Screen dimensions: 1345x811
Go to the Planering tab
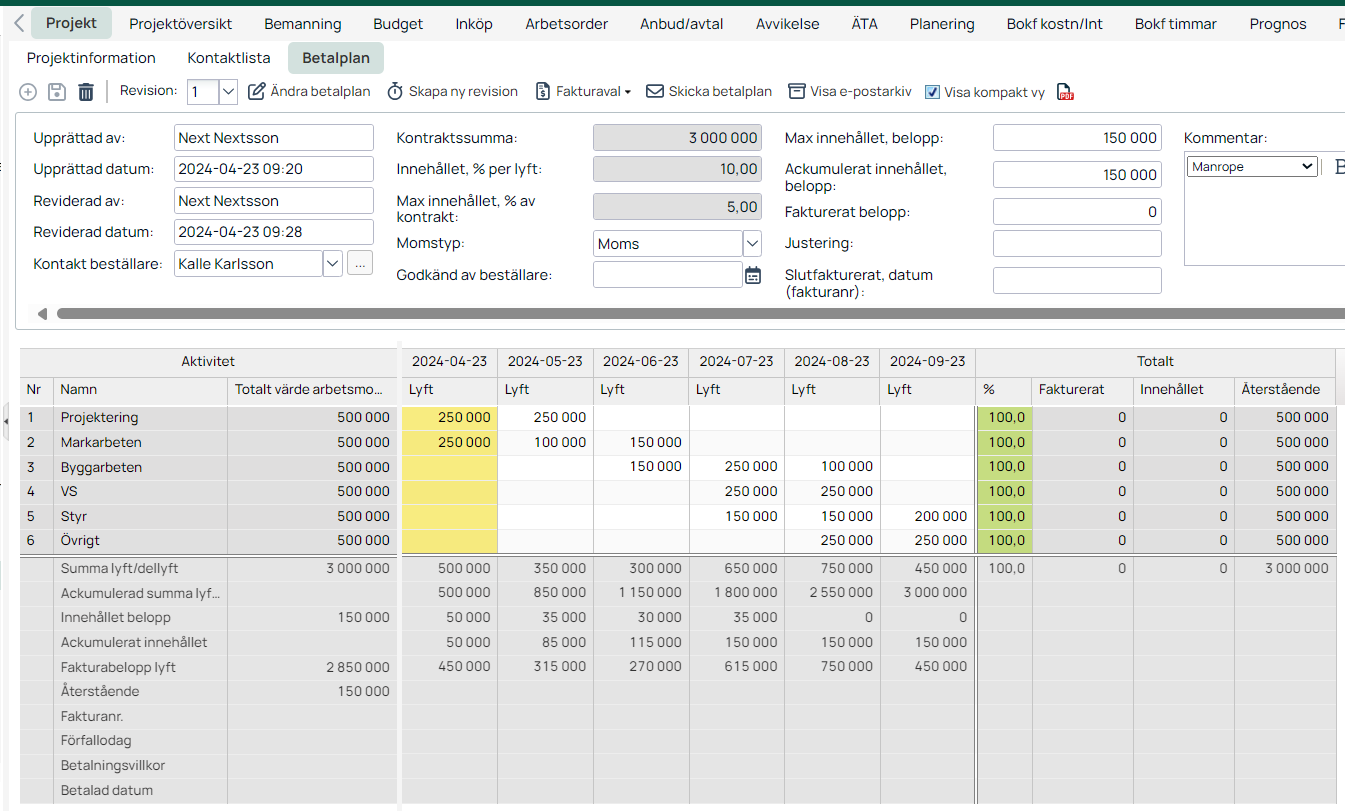pos(942,24)
